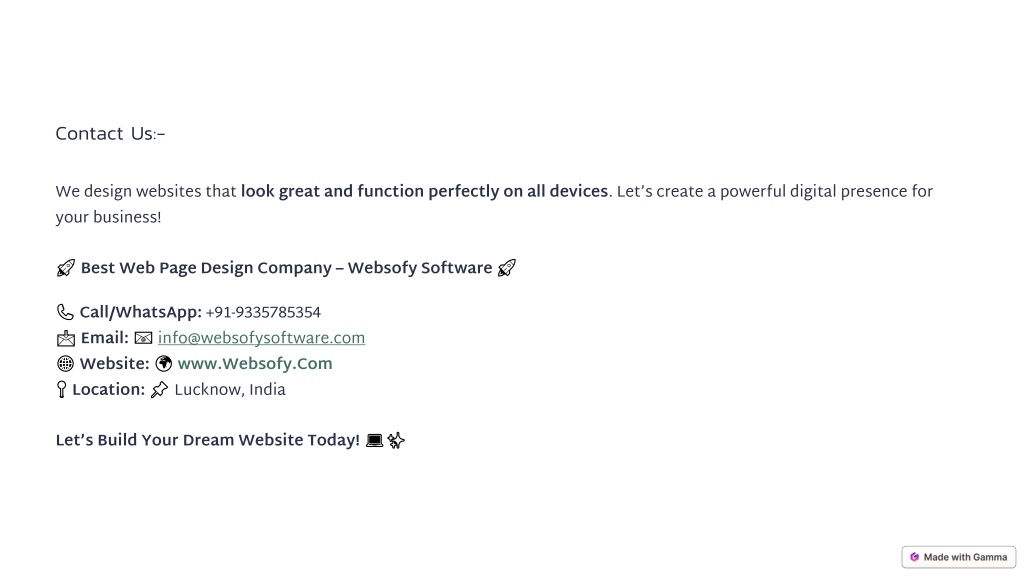Click the rocket emoji after Websofy Software
Viewport: 1024px width, 576px height.
point(507,268)
